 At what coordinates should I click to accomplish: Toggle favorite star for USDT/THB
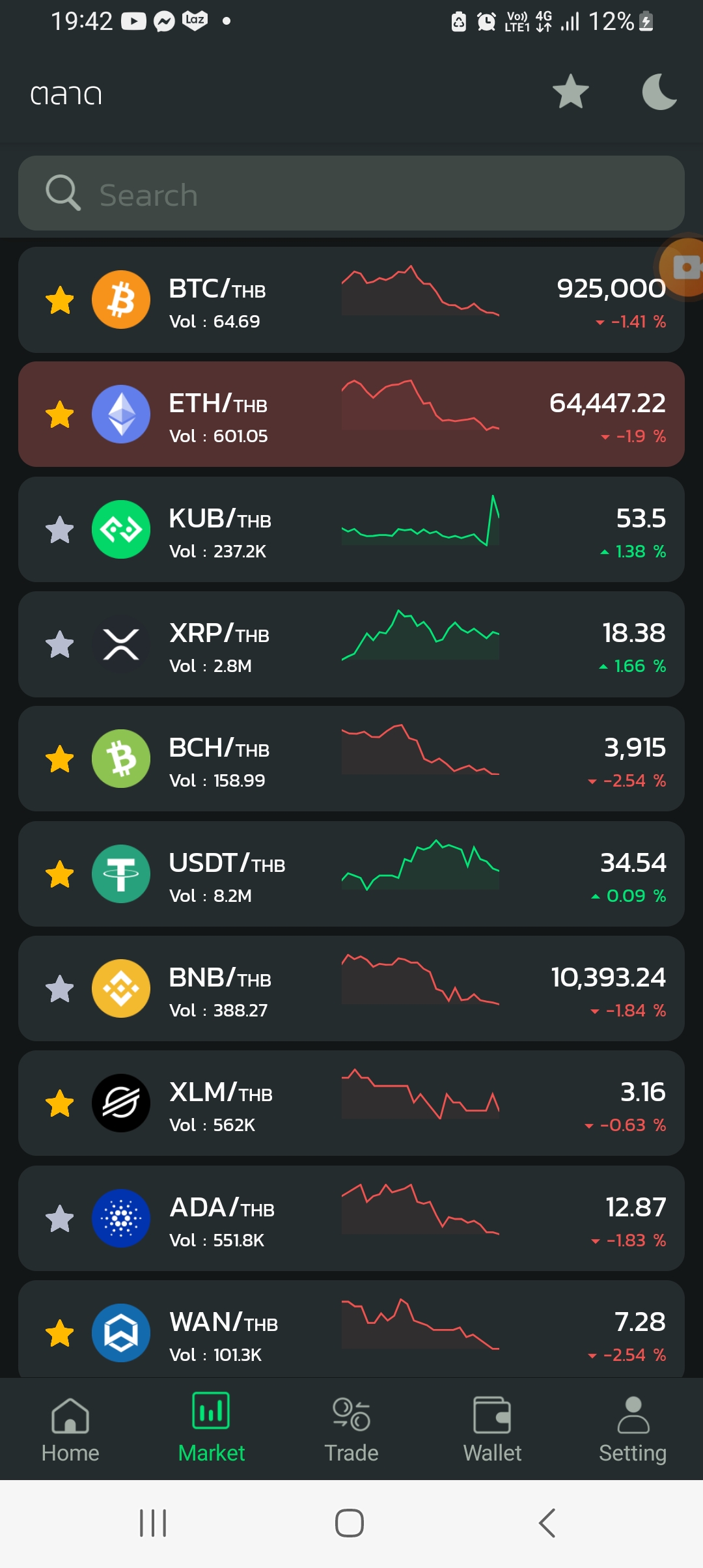60,874
